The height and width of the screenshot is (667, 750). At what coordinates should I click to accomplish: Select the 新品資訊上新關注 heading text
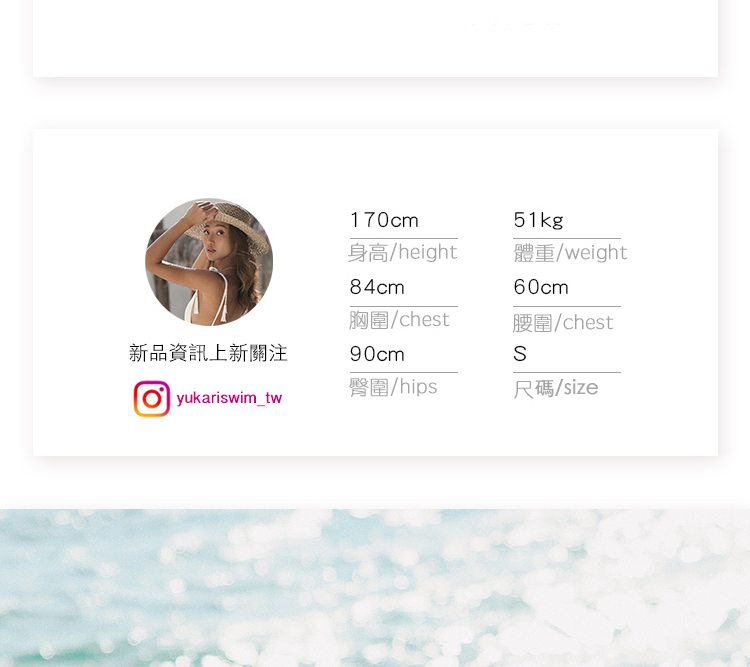click(208, 353)
